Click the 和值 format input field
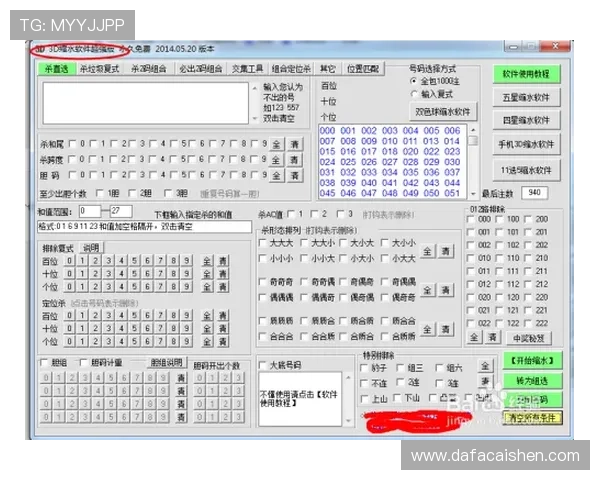The image size is (600, 480). coord(144,227)
